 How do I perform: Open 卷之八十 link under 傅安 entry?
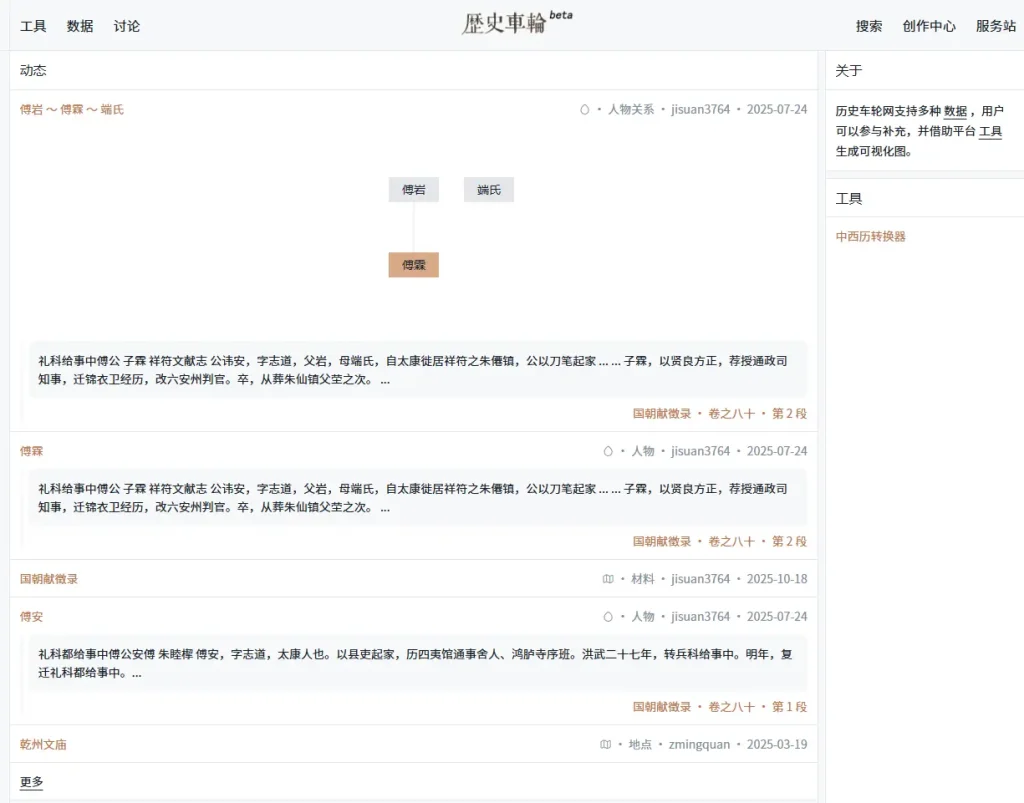(731, 706)
